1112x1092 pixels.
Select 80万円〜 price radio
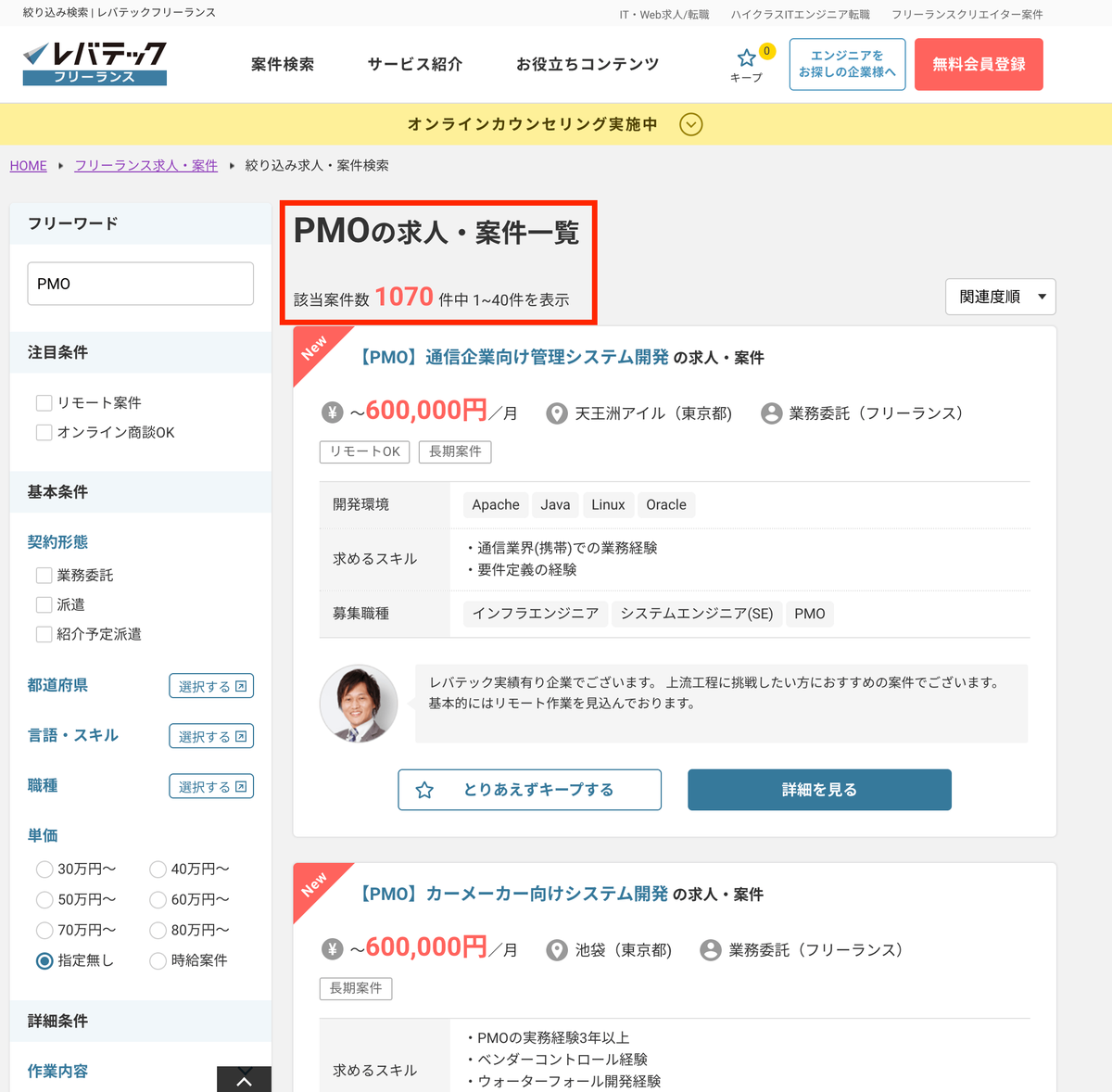coord(158,930)
